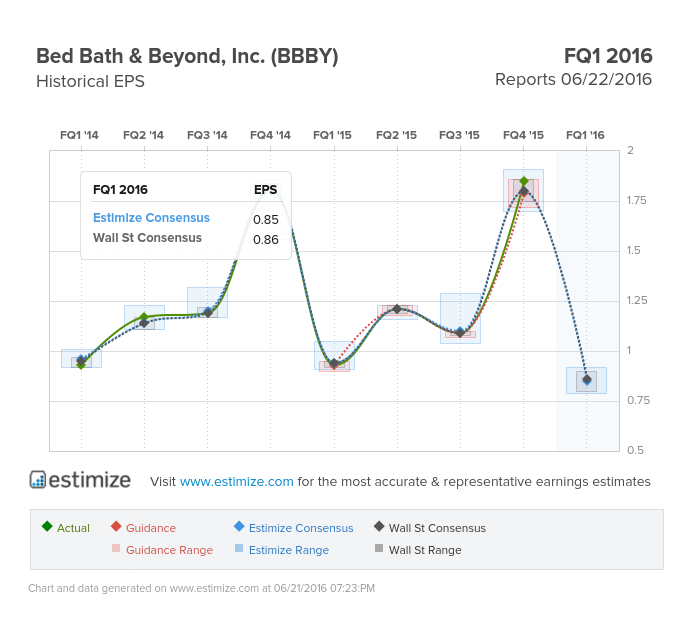Viewport: 685px width, 620px height.
Task: Toggle the Wall St Range legend swatch
Action: tap(379, 548)
